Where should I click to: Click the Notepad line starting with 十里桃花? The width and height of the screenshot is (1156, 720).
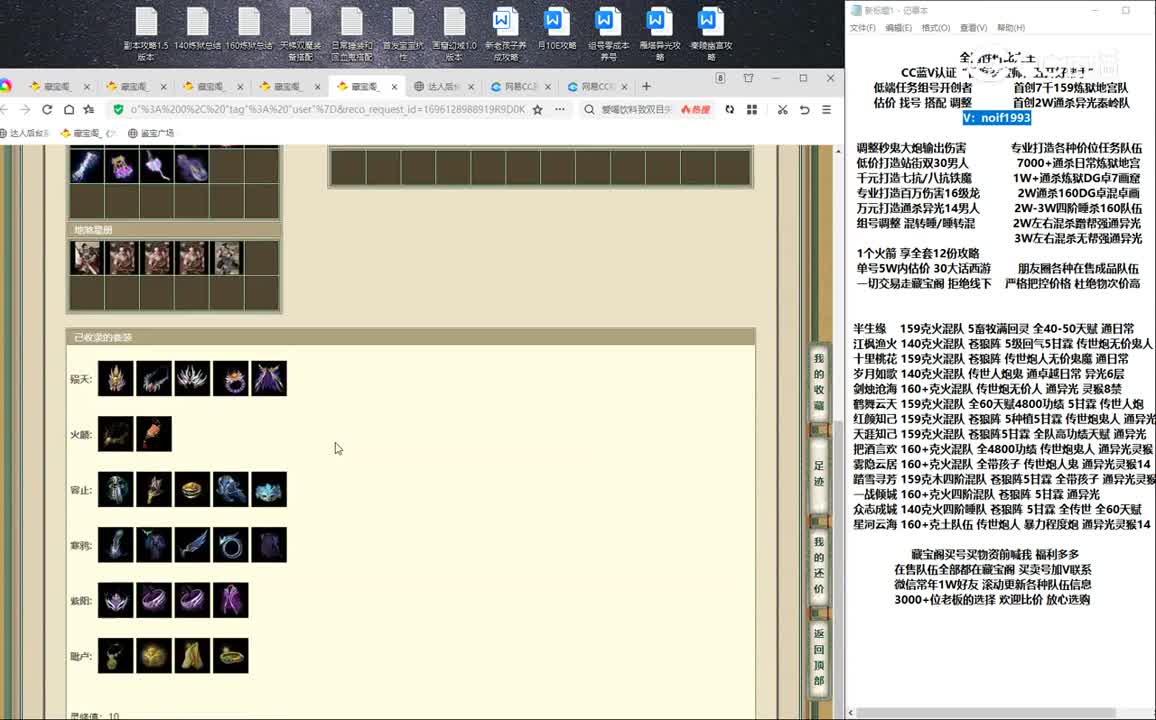(x=991, y=359)
